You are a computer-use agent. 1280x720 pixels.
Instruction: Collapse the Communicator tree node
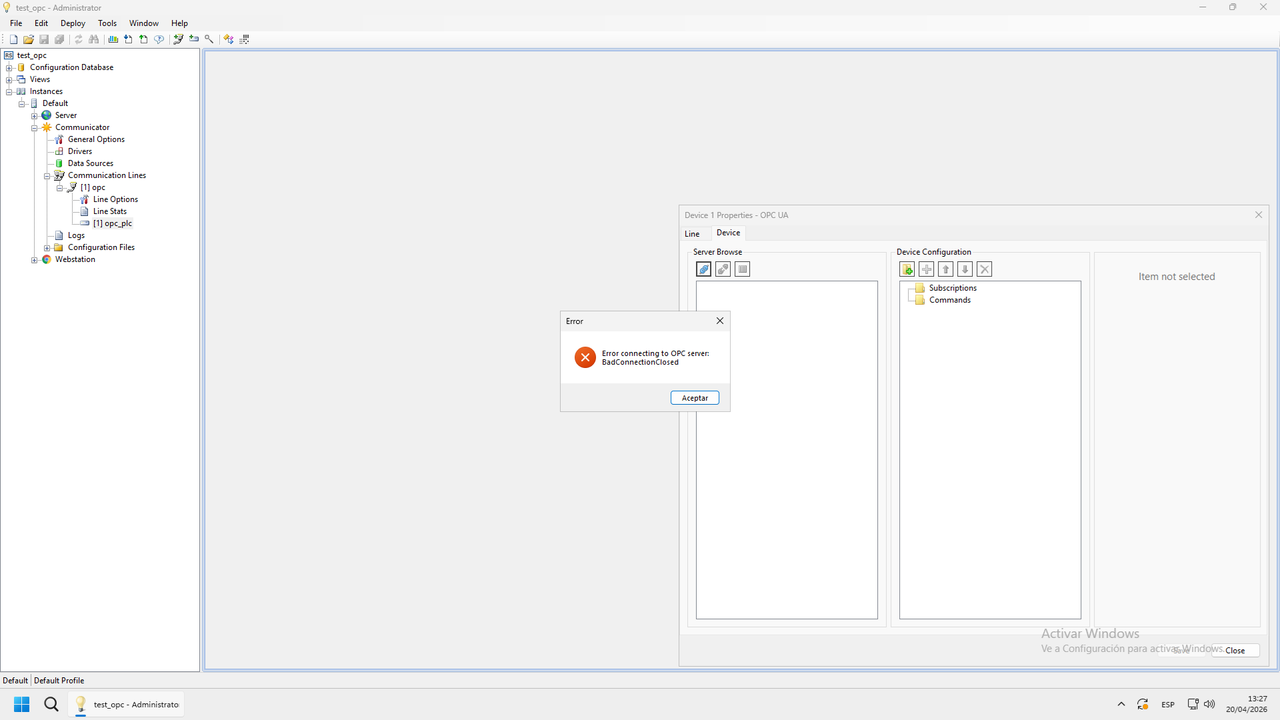coord(34,127)
